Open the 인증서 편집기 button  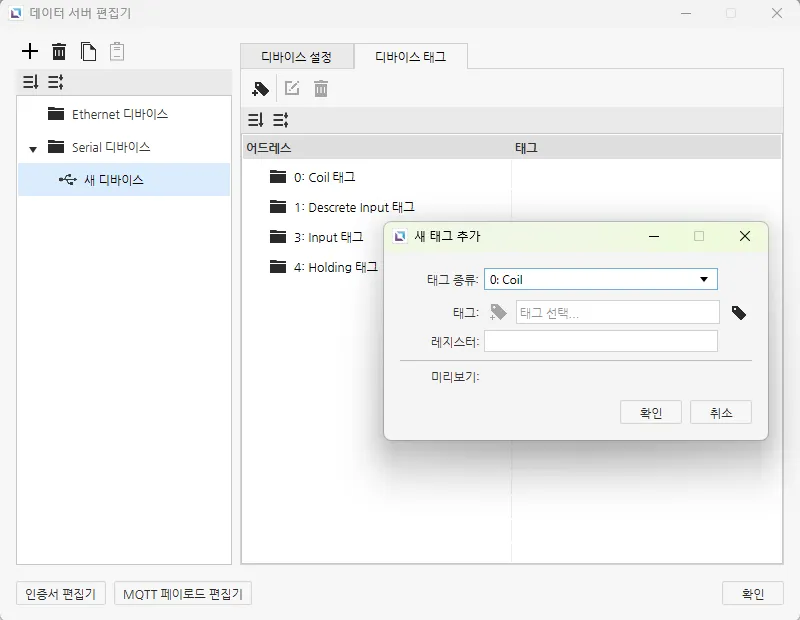tap(61, 594)
